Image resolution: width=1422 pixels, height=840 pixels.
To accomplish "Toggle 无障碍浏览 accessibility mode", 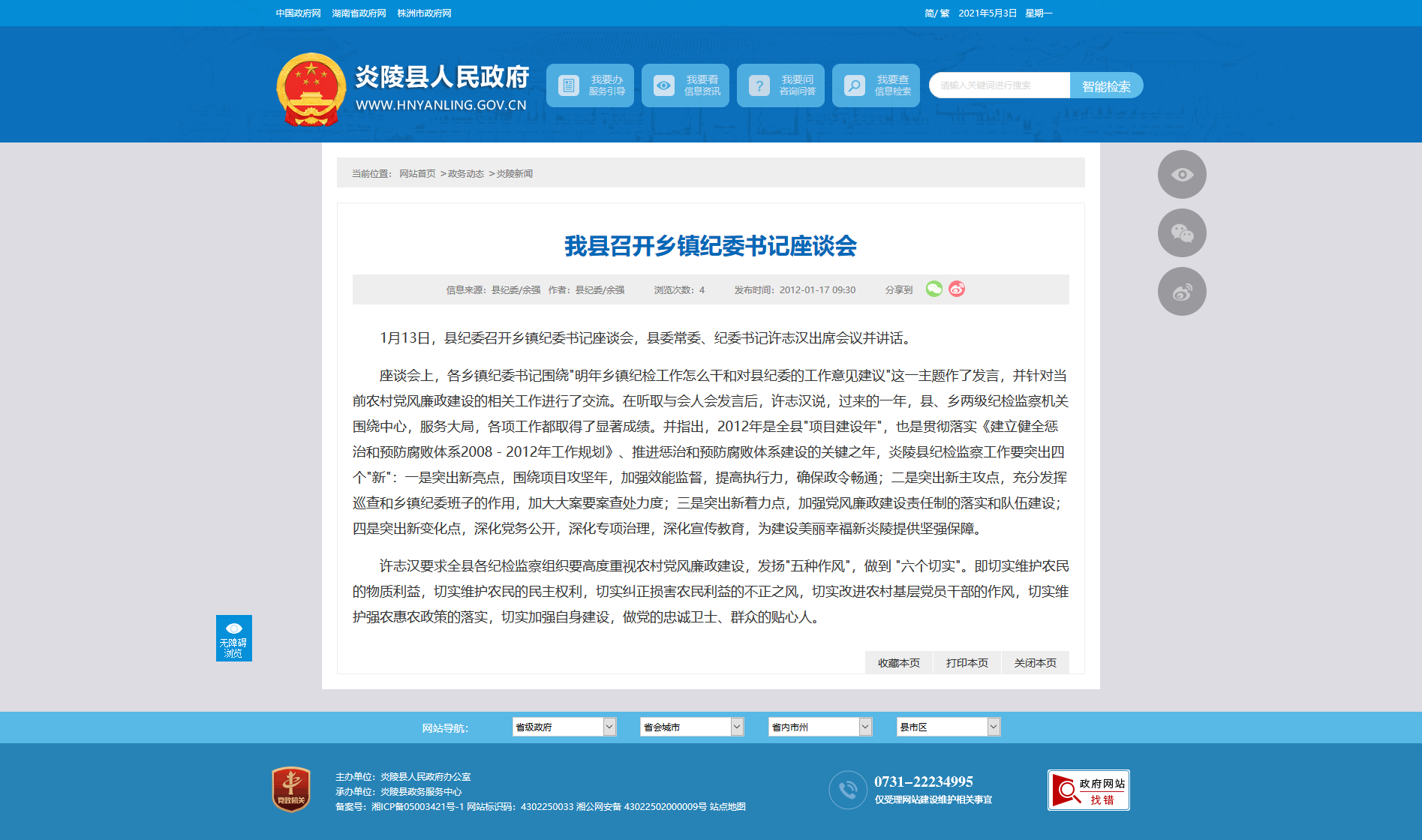I will [233, 638].
